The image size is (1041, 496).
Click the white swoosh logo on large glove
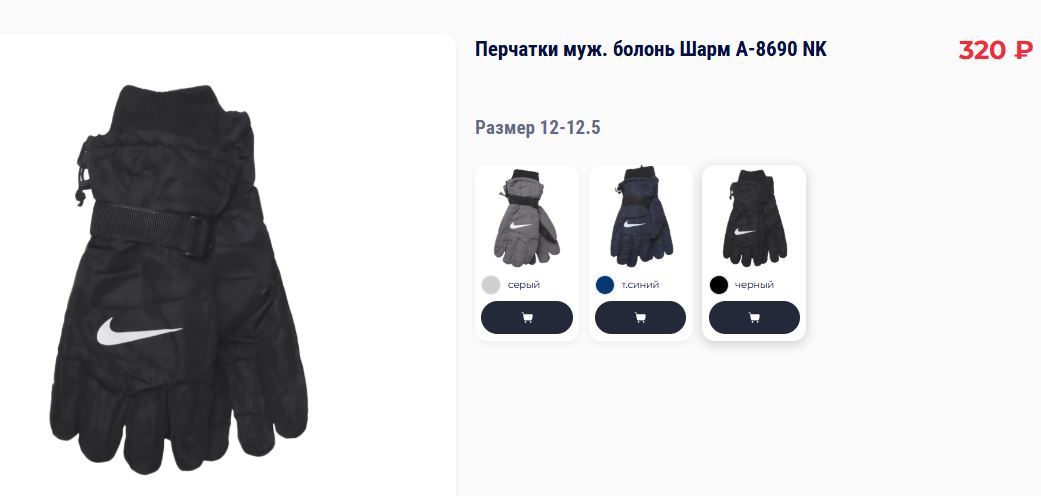138,331
